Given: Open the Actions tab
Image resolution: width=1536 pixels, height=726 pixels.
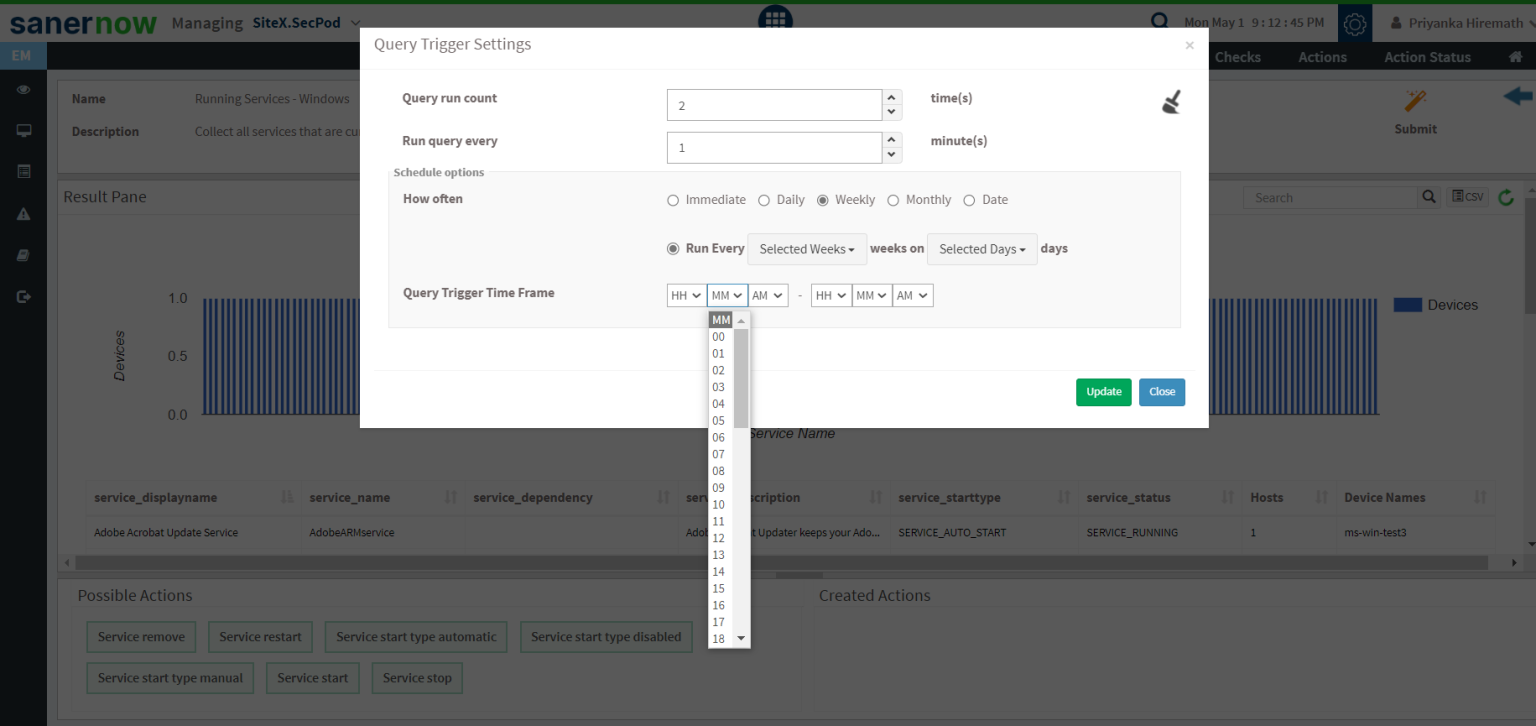Looking at the screenshot, I should tap(1322, 57).
